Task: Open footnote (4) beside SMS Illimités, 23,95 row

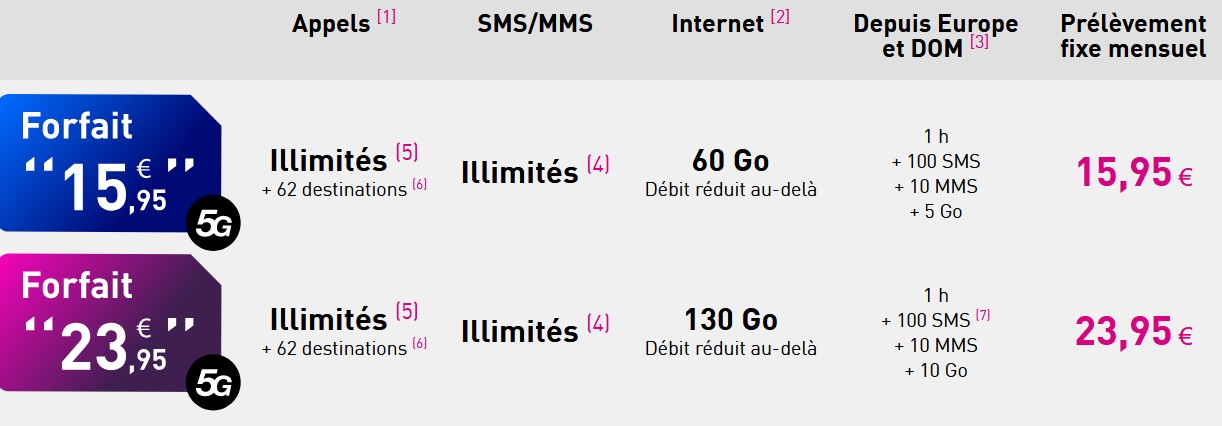Action: tap(598, 323)
